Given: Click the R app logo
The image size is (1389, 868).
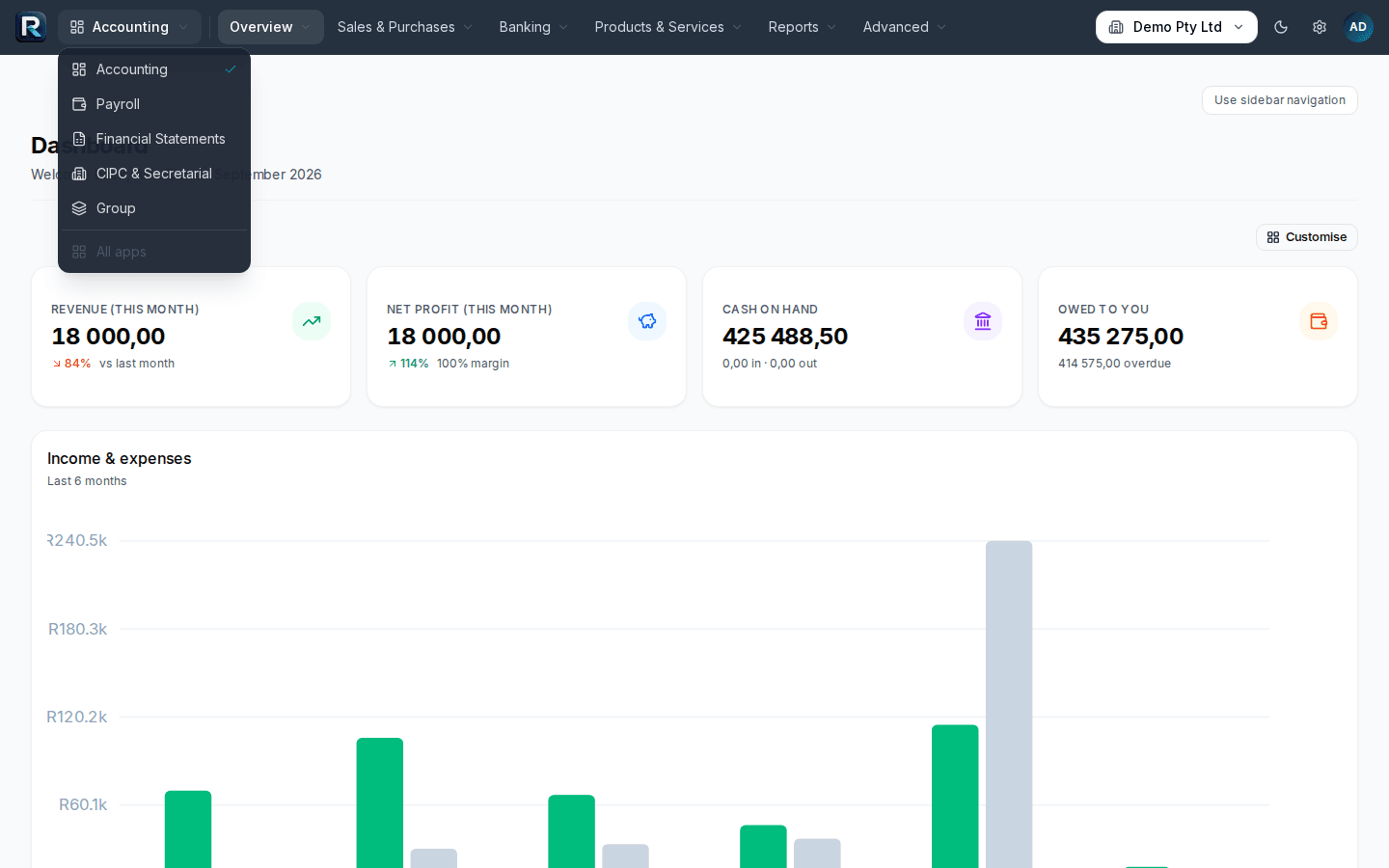Looking at the screenshot, I should (x=31, y=27).
